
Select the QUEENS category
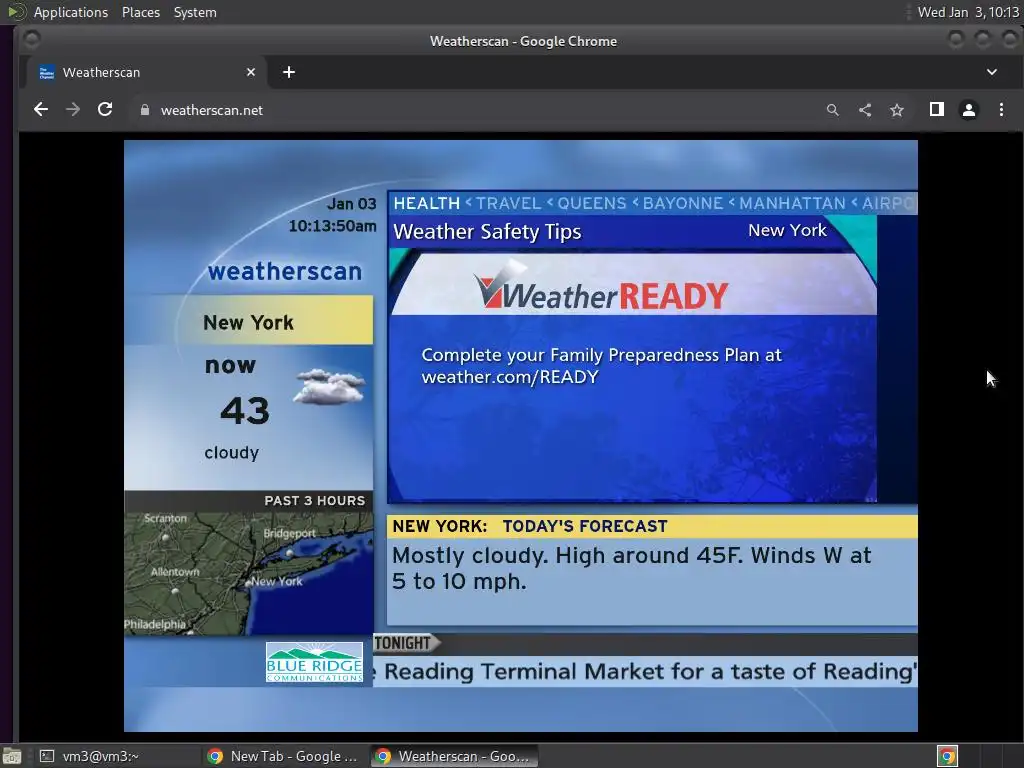(x=592, y=203)
